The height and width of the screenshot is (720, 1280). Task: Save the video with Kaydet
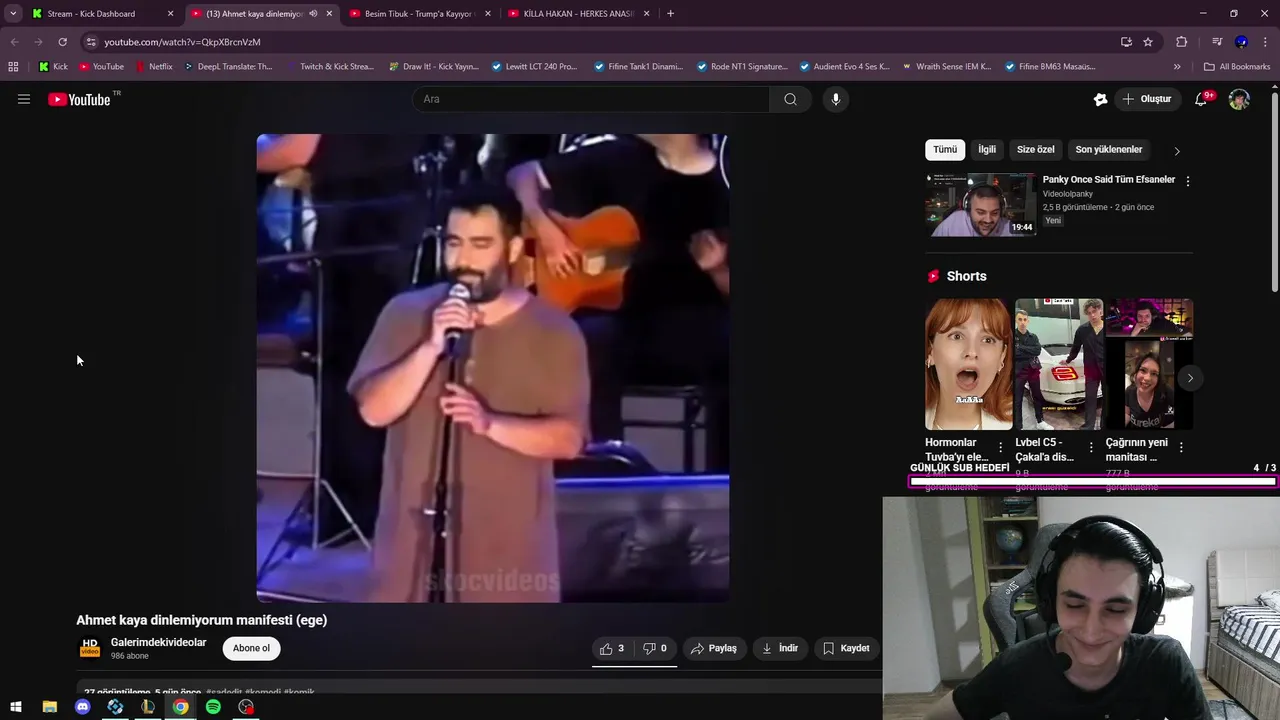pyautogui.click(x=846, y=648)
